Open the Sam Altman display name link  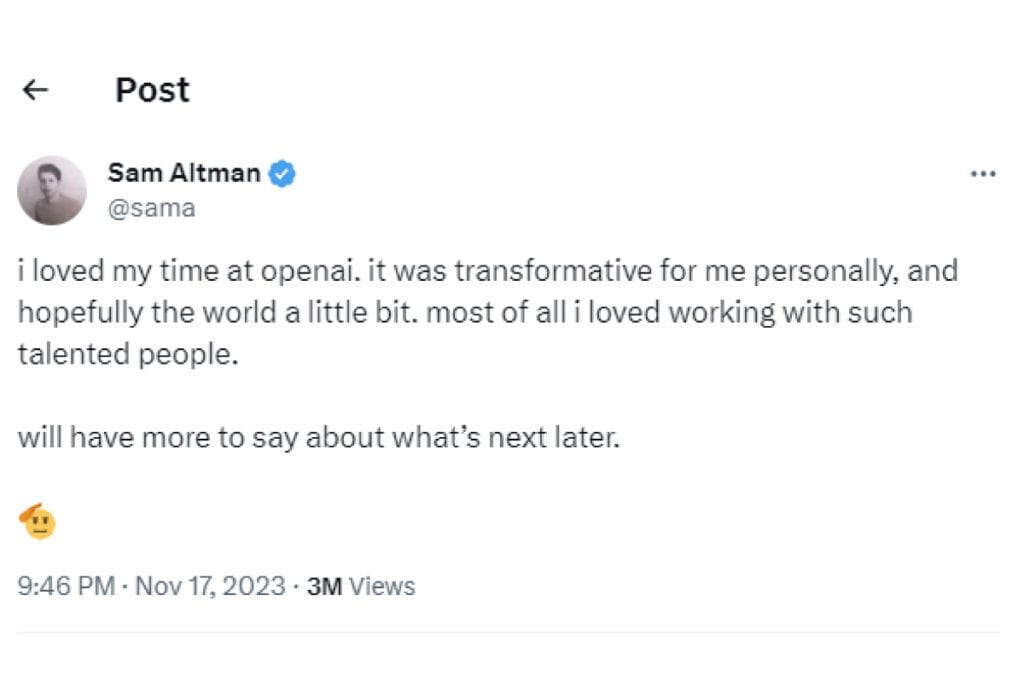tap(184, 173)
